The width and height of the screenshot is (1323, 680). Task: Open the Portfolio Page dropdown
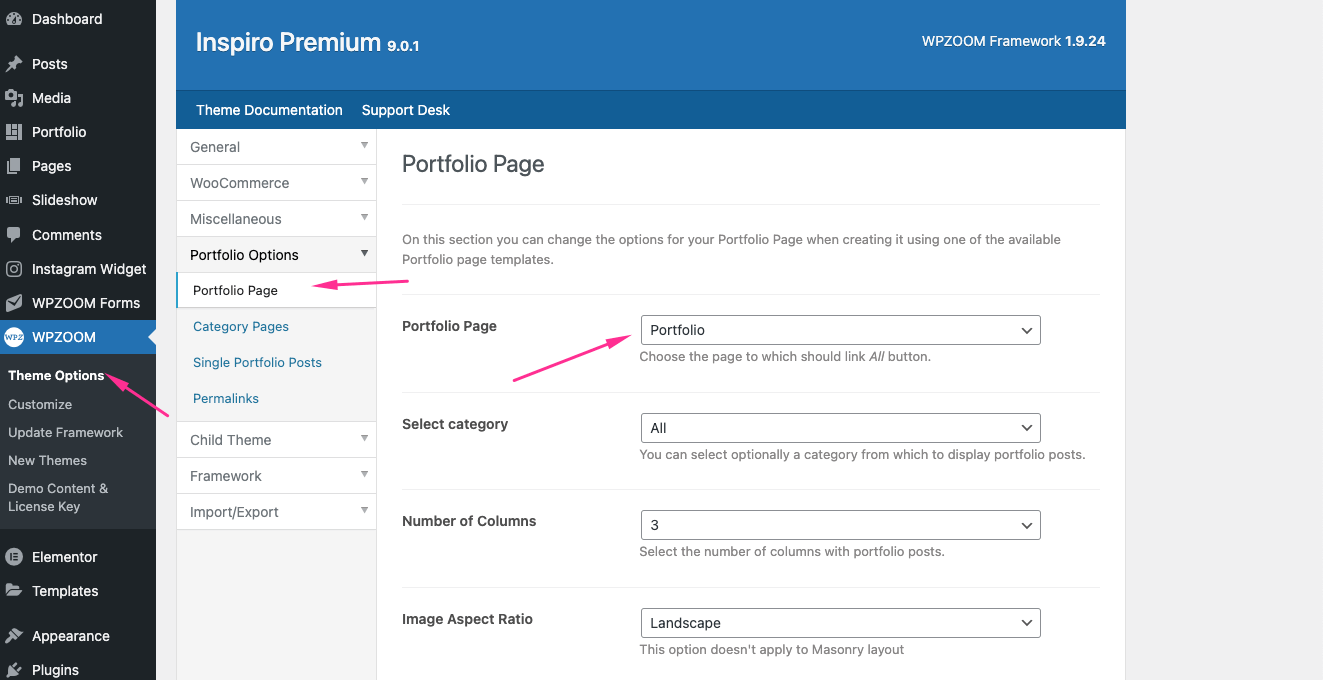click(840, 330)
